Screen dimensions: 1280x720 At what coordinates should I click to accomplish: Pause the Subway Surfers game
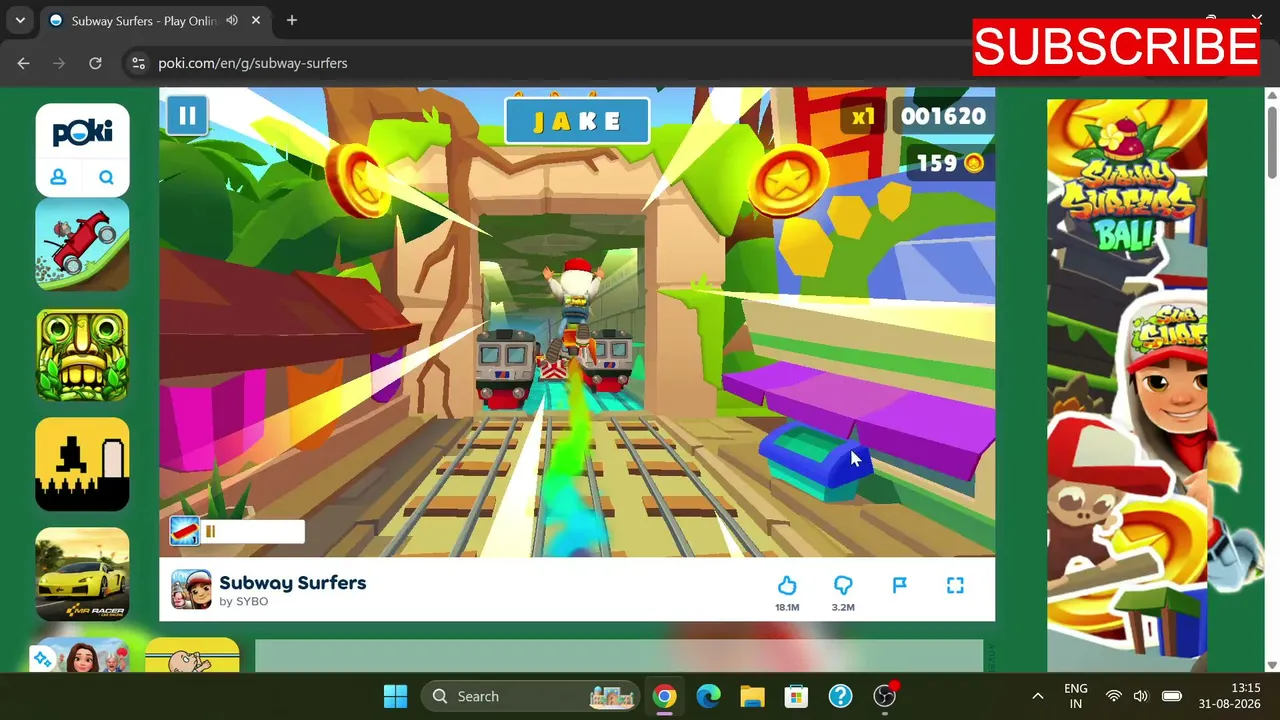coord(187,116)
